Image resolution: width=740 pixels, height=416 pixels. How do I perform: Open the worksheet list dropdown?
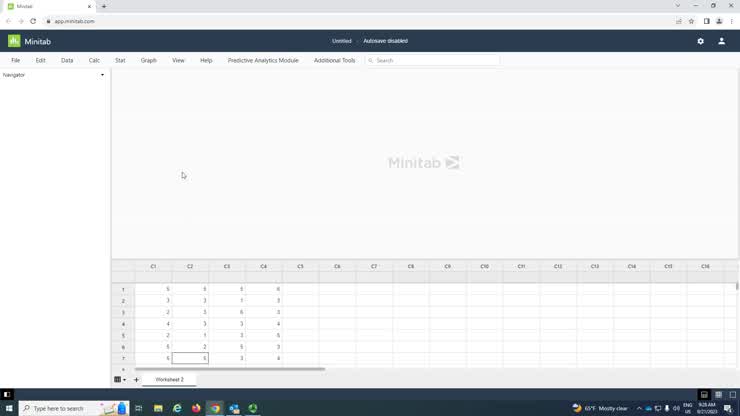(x=120, y=380)
